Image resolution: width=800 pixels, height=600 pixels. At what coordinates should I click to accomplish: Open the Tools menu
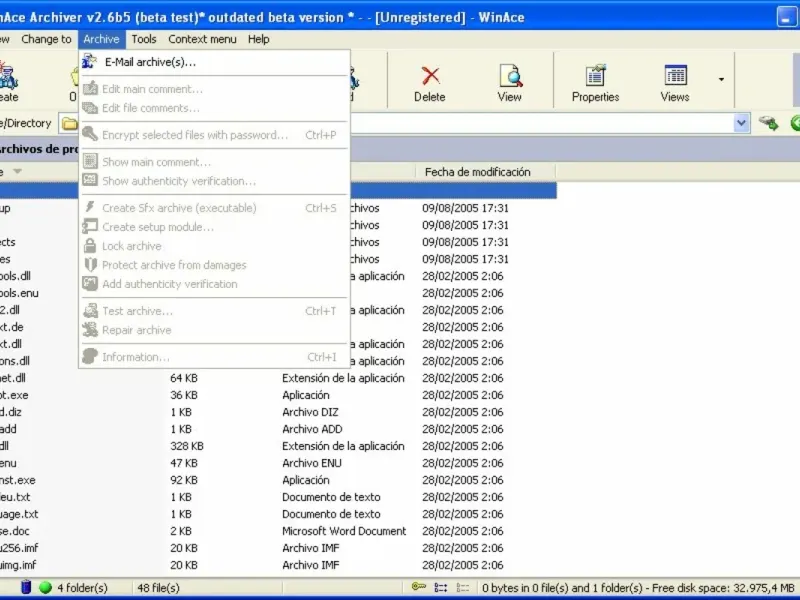point(144,39)
